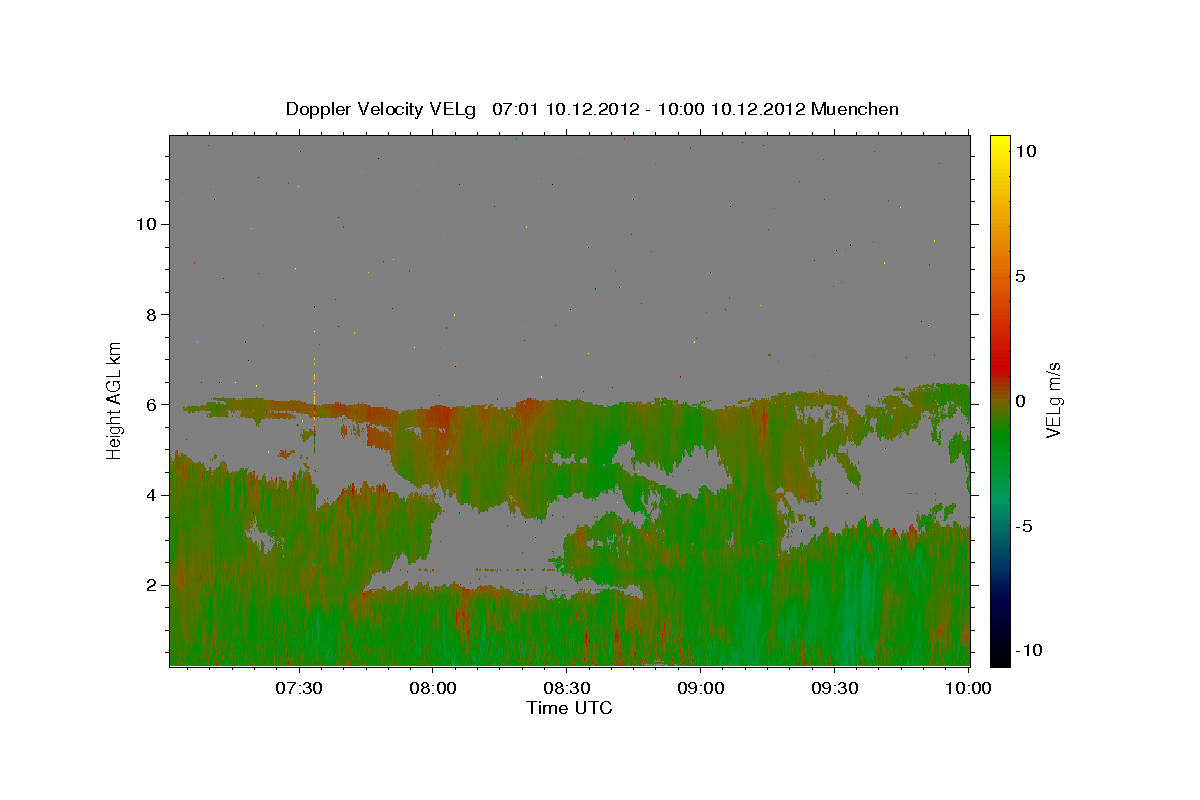Click the 10:00 time tick label
This screenshot has height=800, width=1200.
[x=968, y=689]
